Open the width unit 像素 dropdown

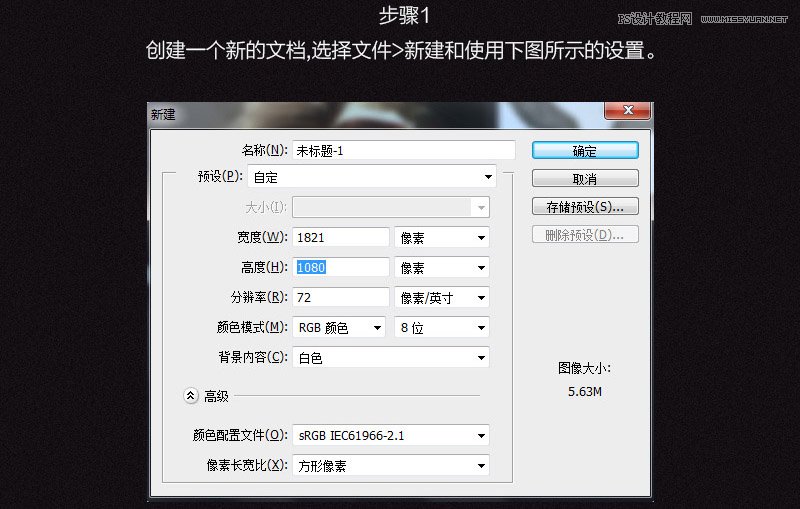pos(441,238)
